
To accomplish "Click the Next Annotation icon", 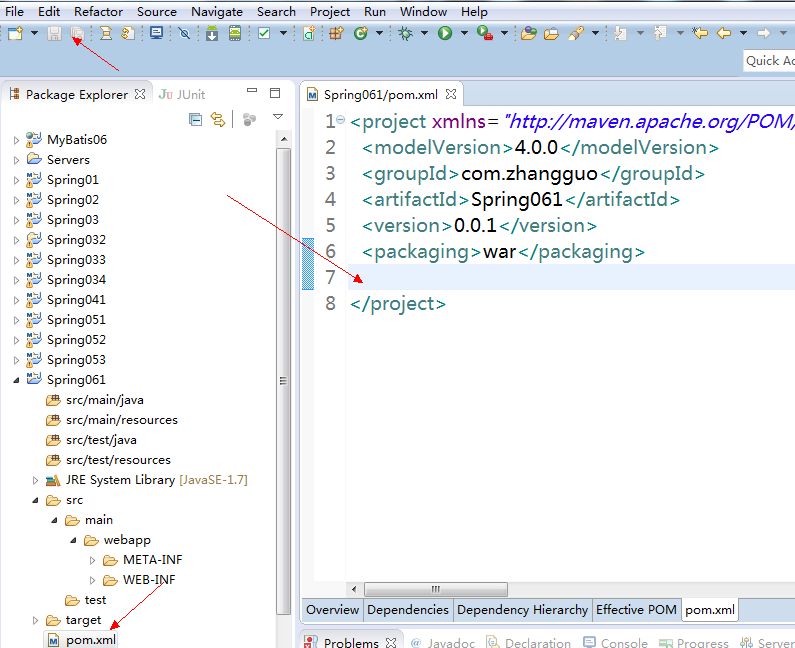I will point(620,33).
